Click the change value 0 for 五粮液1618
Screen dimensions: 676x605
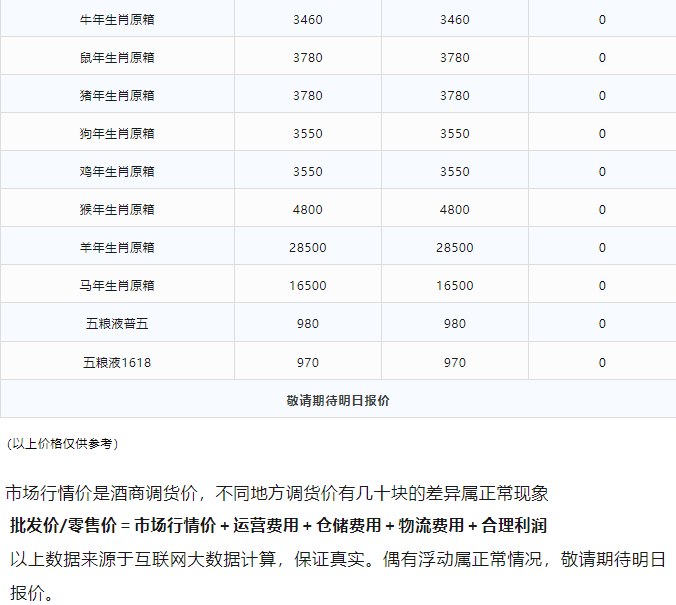pyautogui.click(x=602, y=363)
